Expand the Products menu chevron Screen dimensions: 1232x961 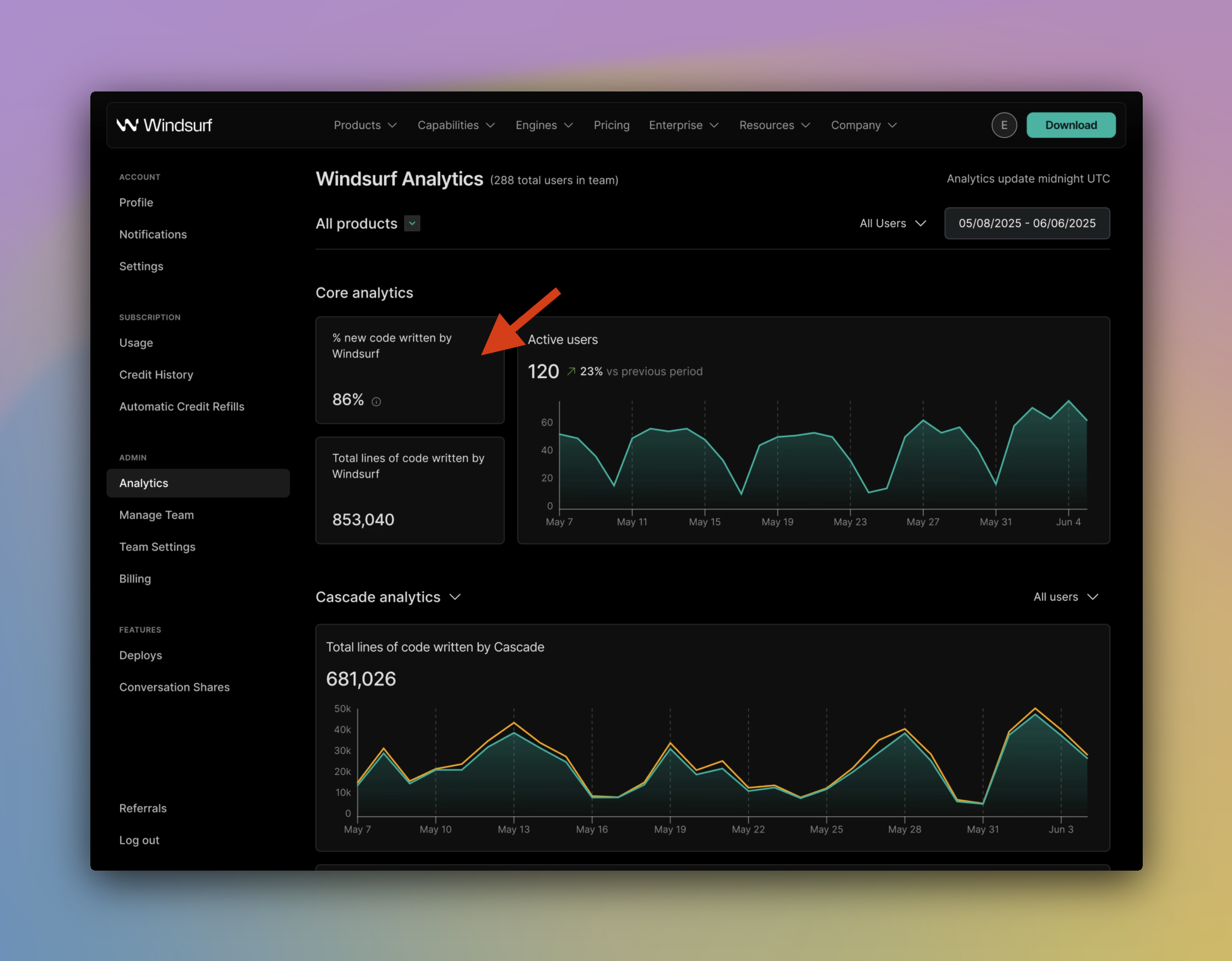(393, 125)
